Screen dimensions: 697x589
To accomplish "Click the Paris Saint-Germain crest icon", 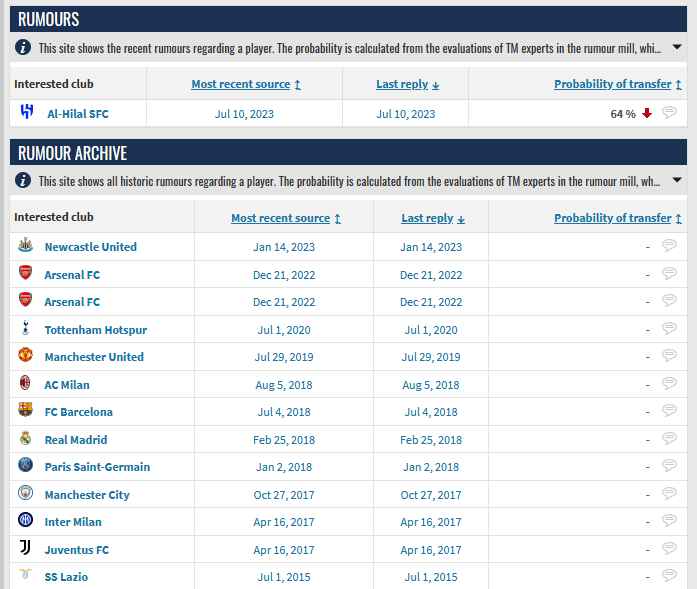I will [25, 465].
